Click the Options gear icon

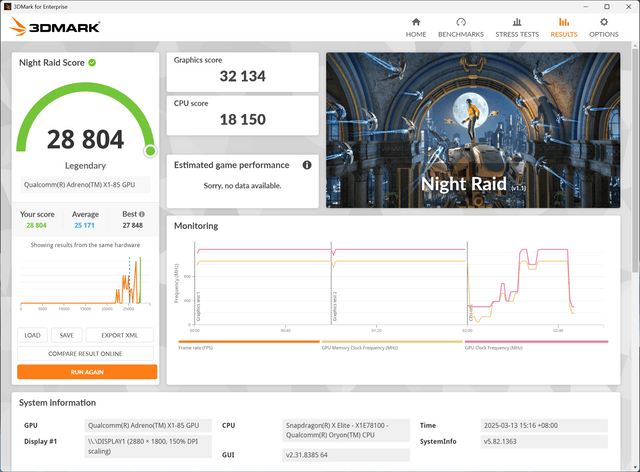[604, 22]
